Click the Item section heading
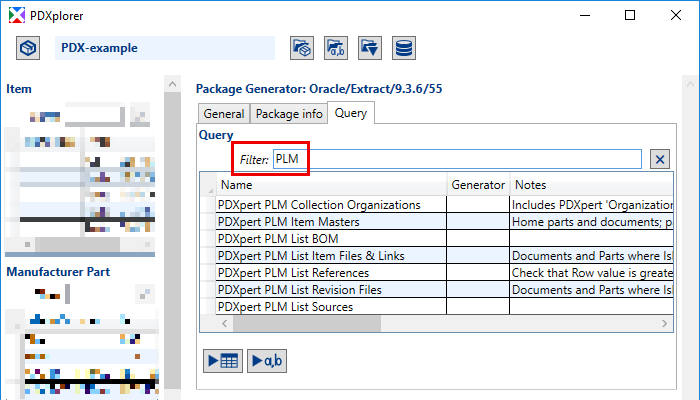 click(x=19, y=89)
